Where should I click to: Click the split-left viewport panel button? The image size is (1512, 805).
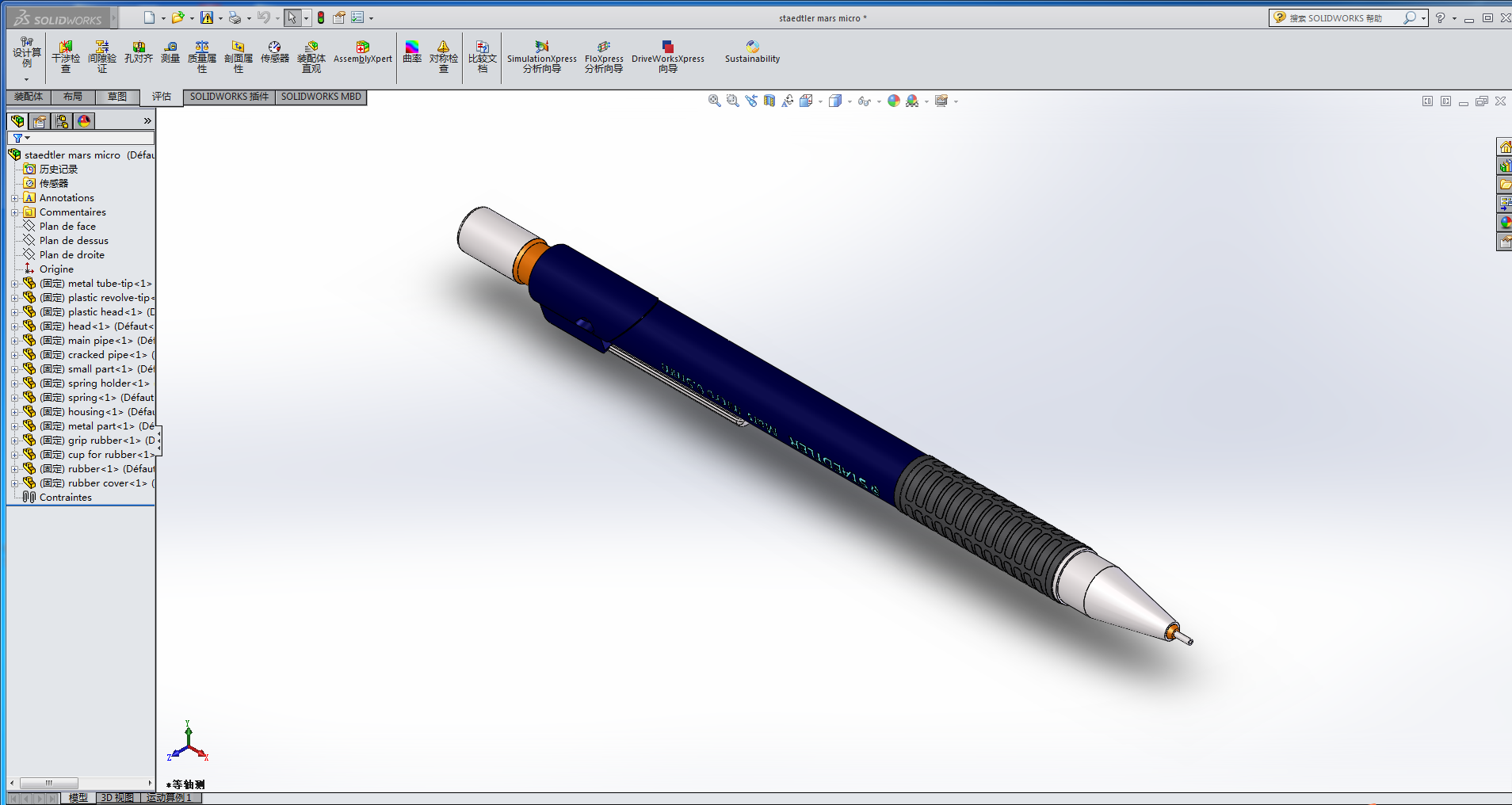click(1427, 101)
